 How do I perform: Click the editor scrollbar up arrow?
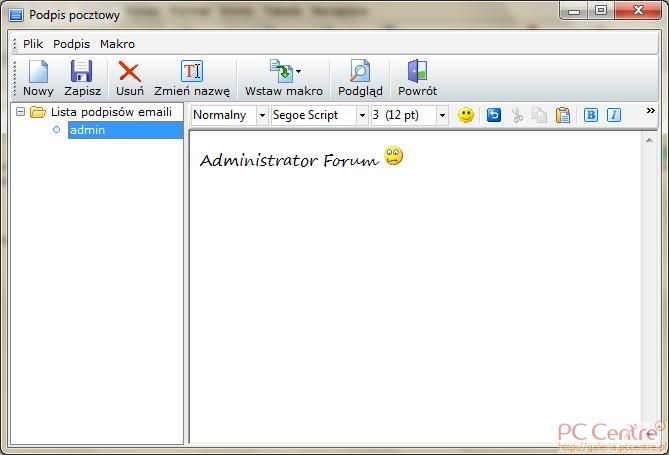pyautogui.click(x=649, y=140)
